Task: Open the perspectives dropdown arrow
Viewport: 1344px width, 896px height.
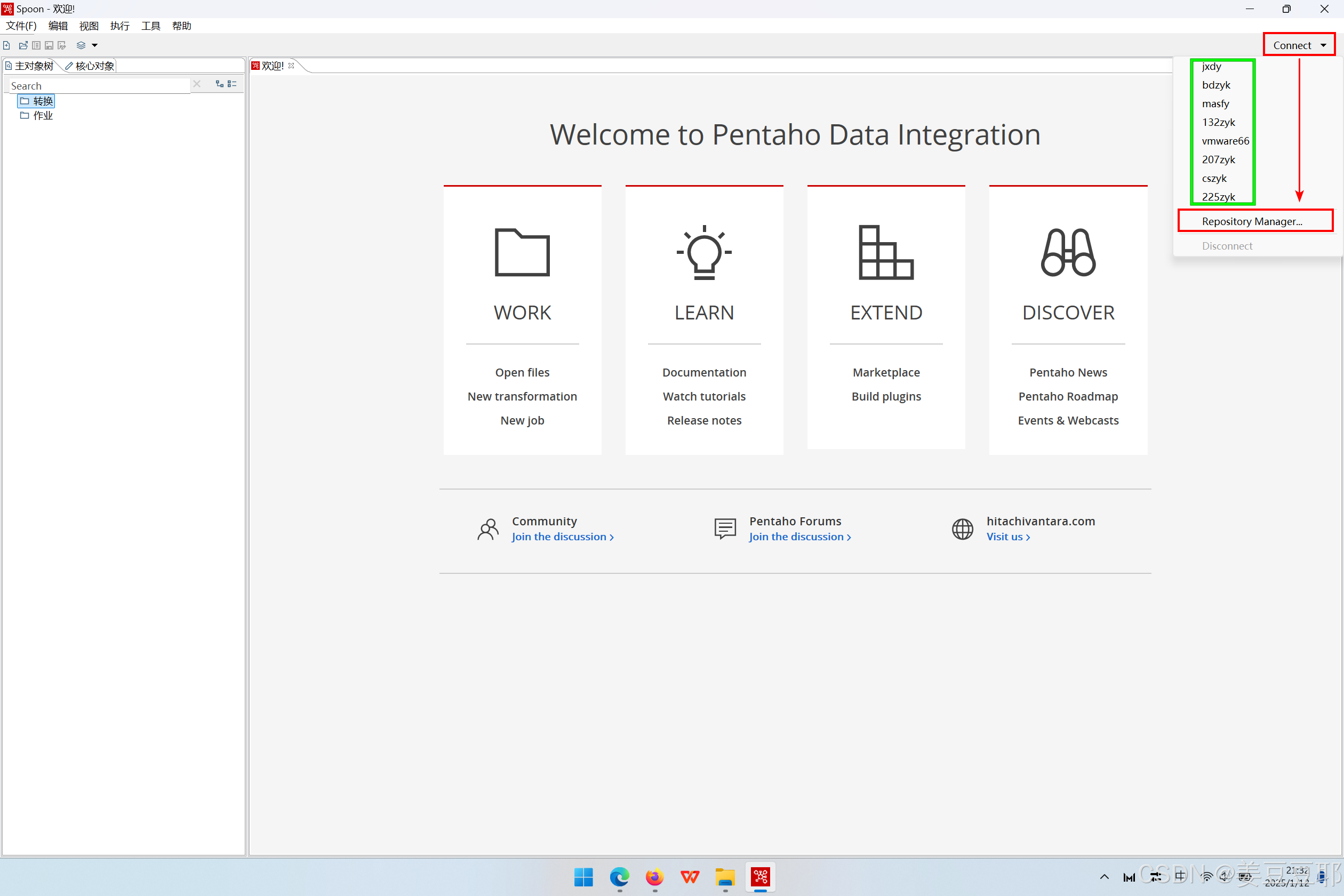Action: click(x=95, y=45)
